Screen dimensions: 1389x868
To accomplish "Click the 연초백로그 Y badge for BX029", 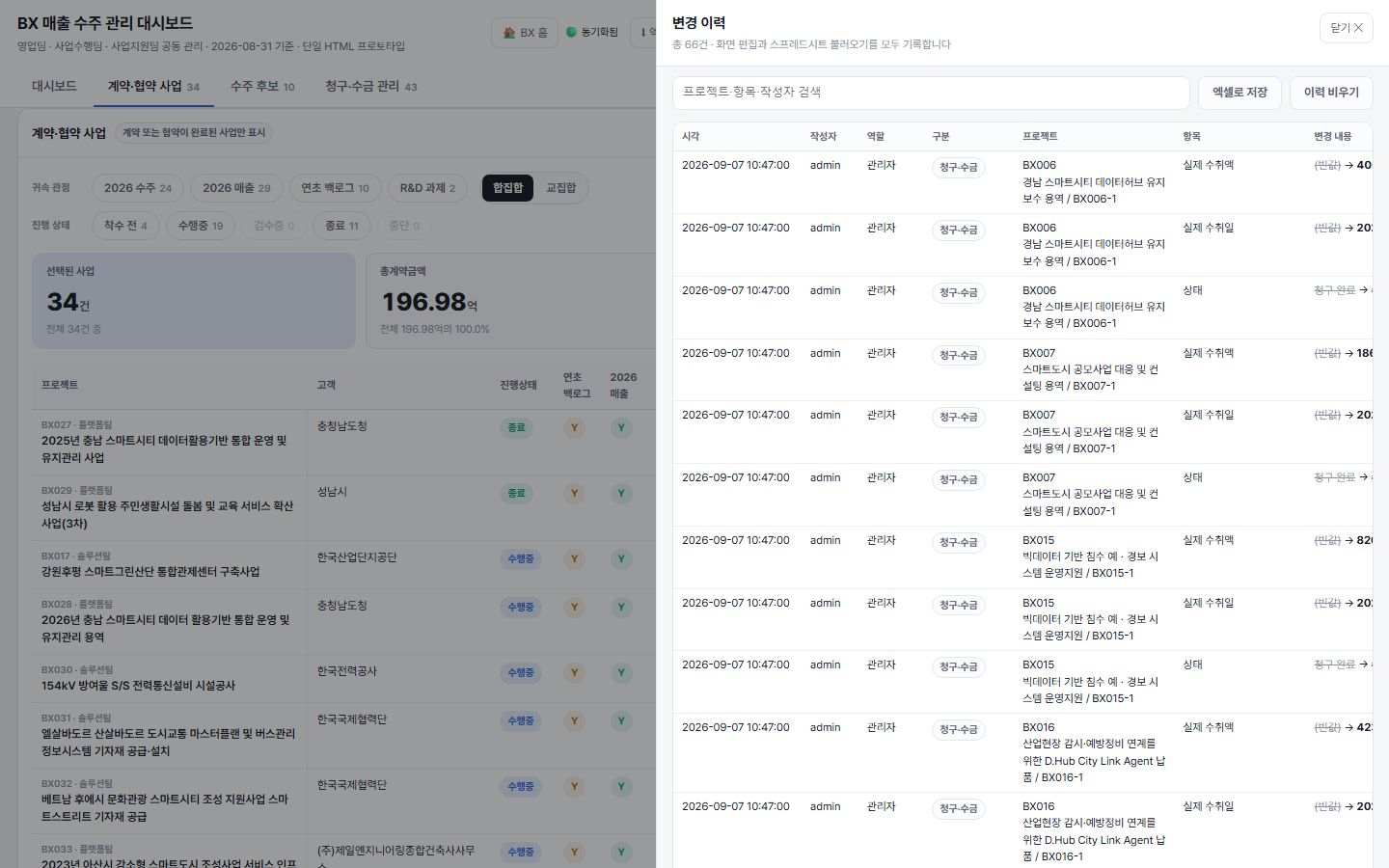I will (x=574, y=493).
